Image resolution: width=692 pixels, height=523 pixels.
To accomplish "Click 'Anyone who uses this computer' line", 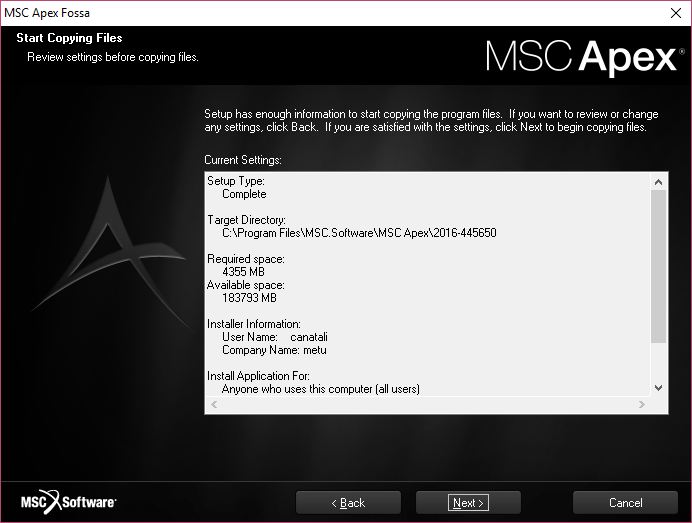I will coord(320,389).
